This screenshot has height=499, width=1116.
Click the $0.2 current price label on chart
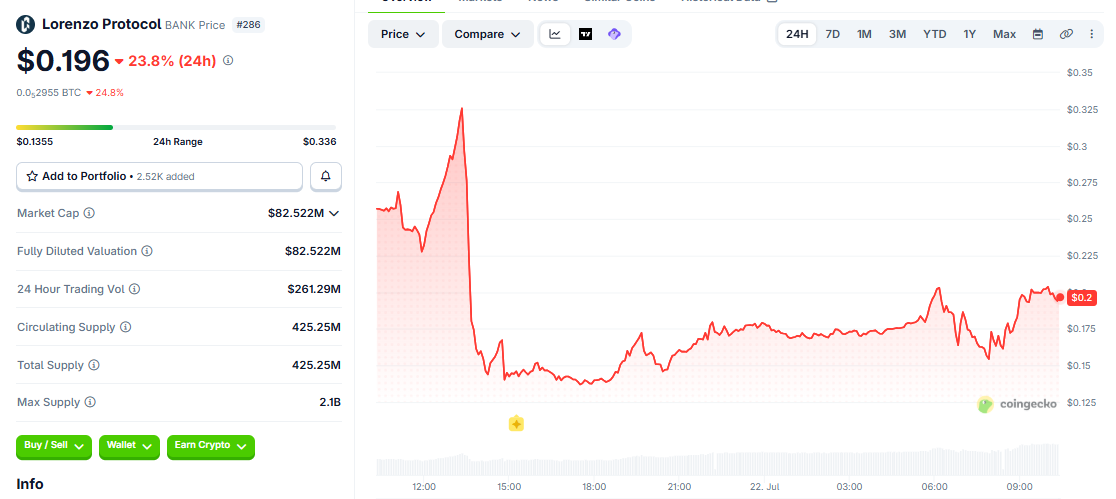pyautogui.click(x=1081, y=298)
